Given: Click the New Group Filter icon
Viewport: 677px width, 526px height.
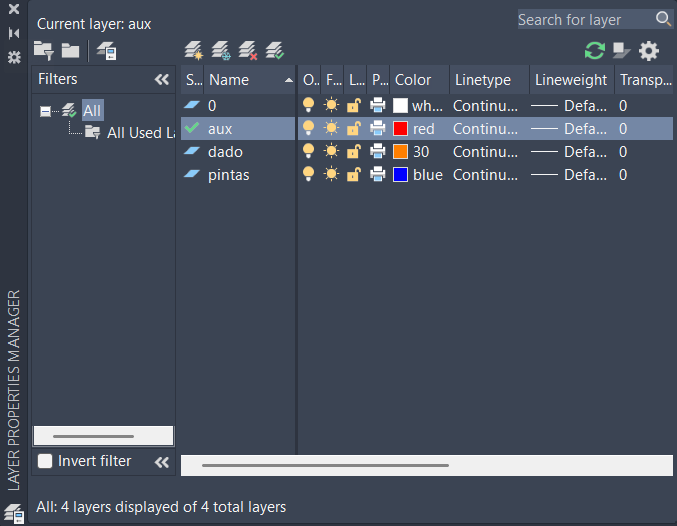Looking at the screenshot, I should 70,50.
